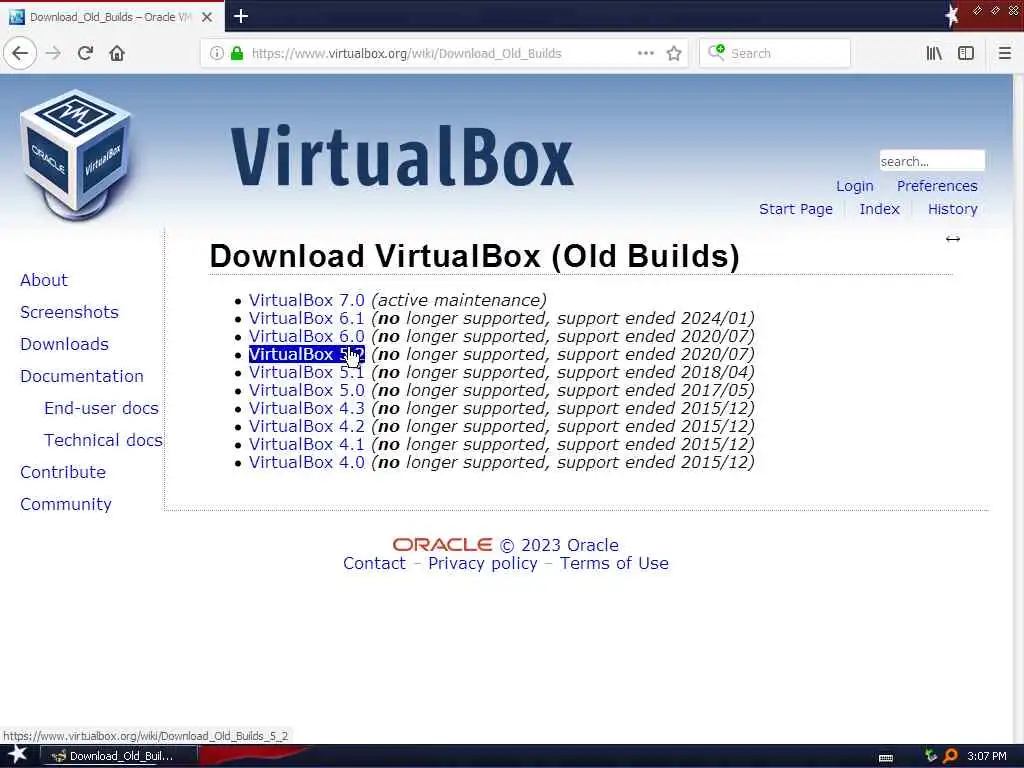
Task: Open VirtualBox 6.0 builds link
Action: pyautogui.click(x=306, y=336)
